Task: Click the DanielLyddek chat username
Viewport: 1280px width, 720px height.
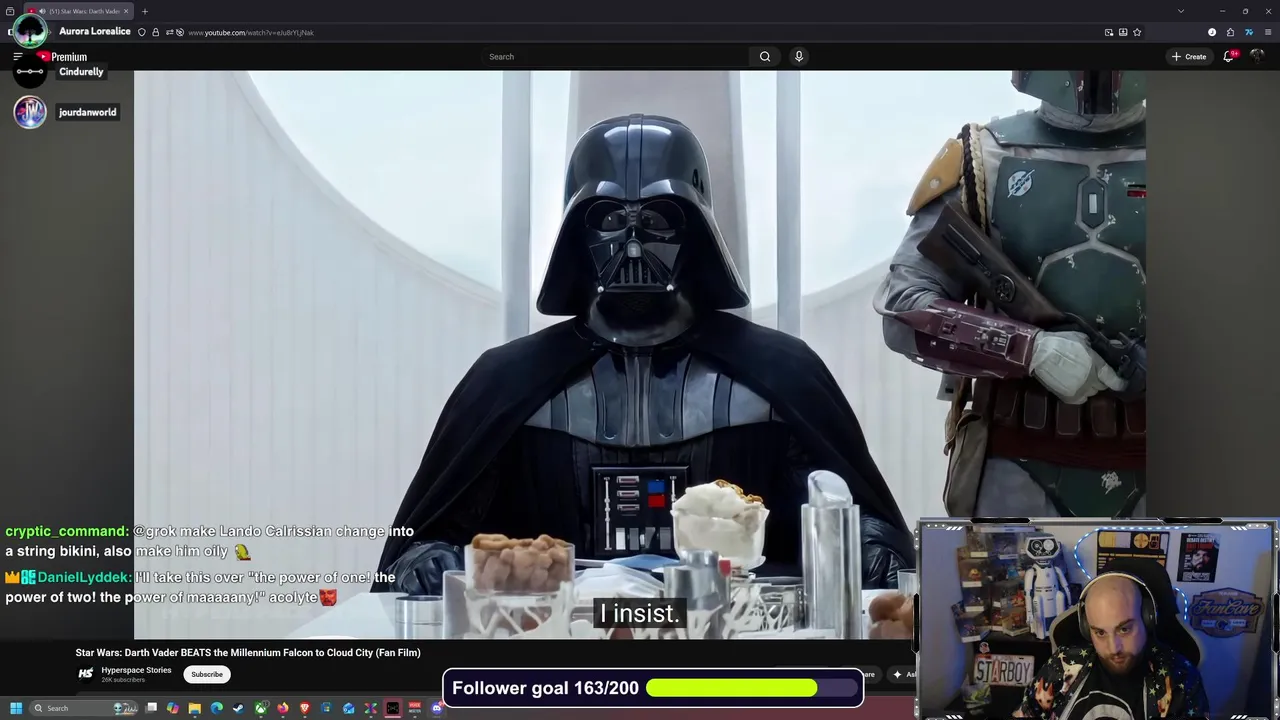Action: [84, 577]
